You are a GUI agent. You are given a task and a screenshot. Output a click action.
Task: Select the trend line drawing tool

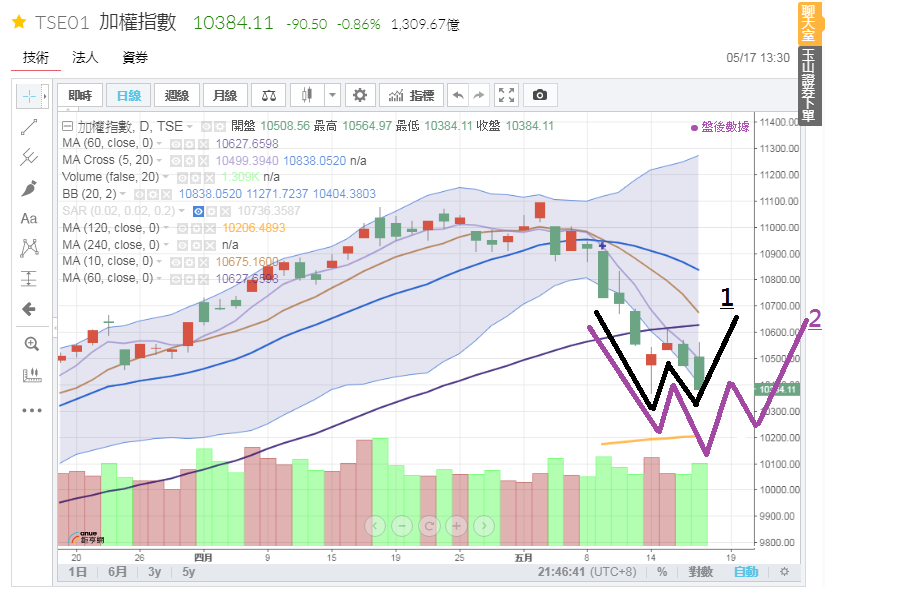coord(29,127)
